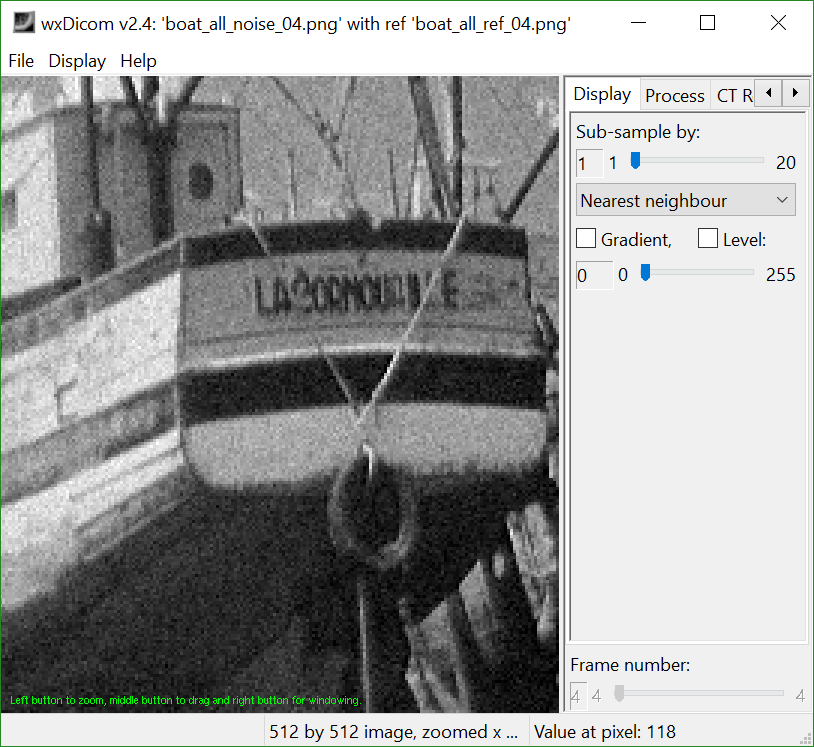The image size is (814, 747).
Task: Open the Display menu
Action: click(x=77, y=61)
